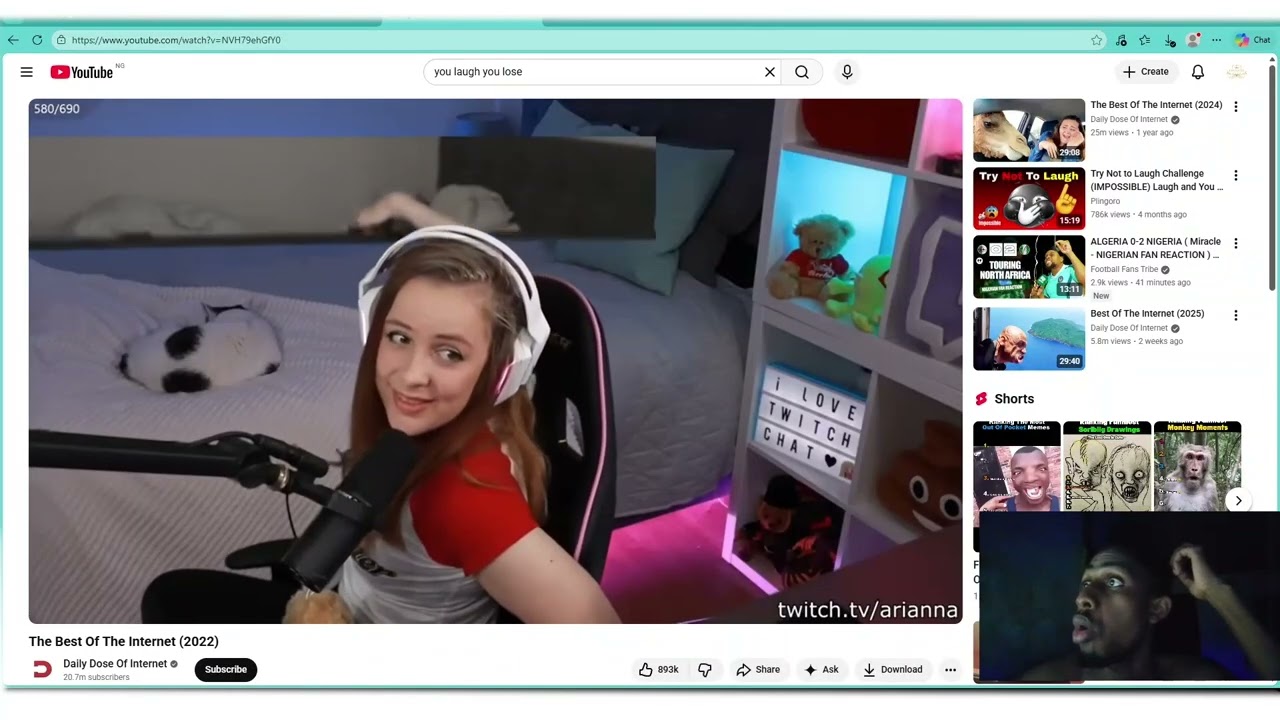
Task: Click in the search box text
Action: tap(478, 72)
